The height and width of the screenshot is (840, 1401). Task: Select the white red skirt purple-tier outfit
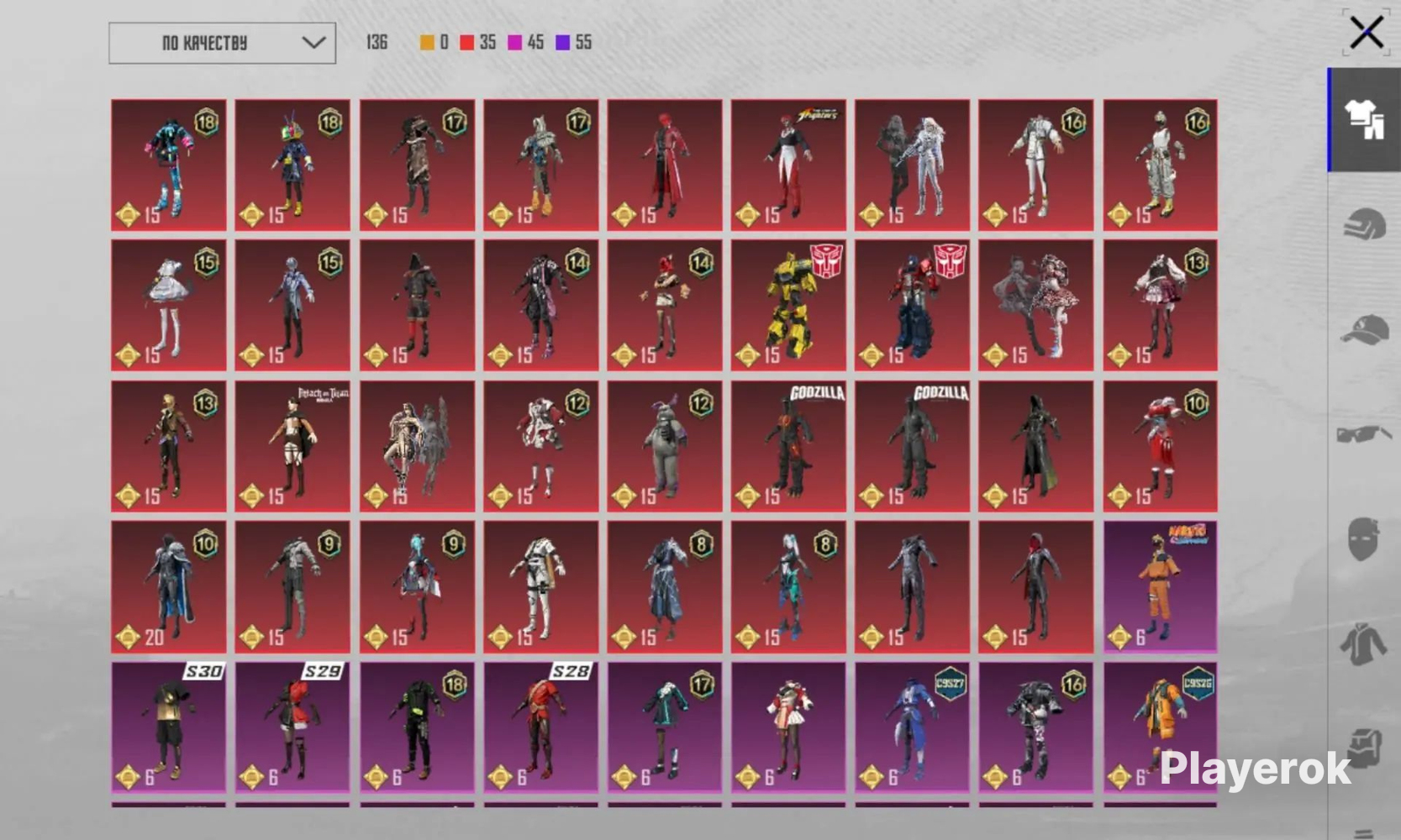pos(788,727)
